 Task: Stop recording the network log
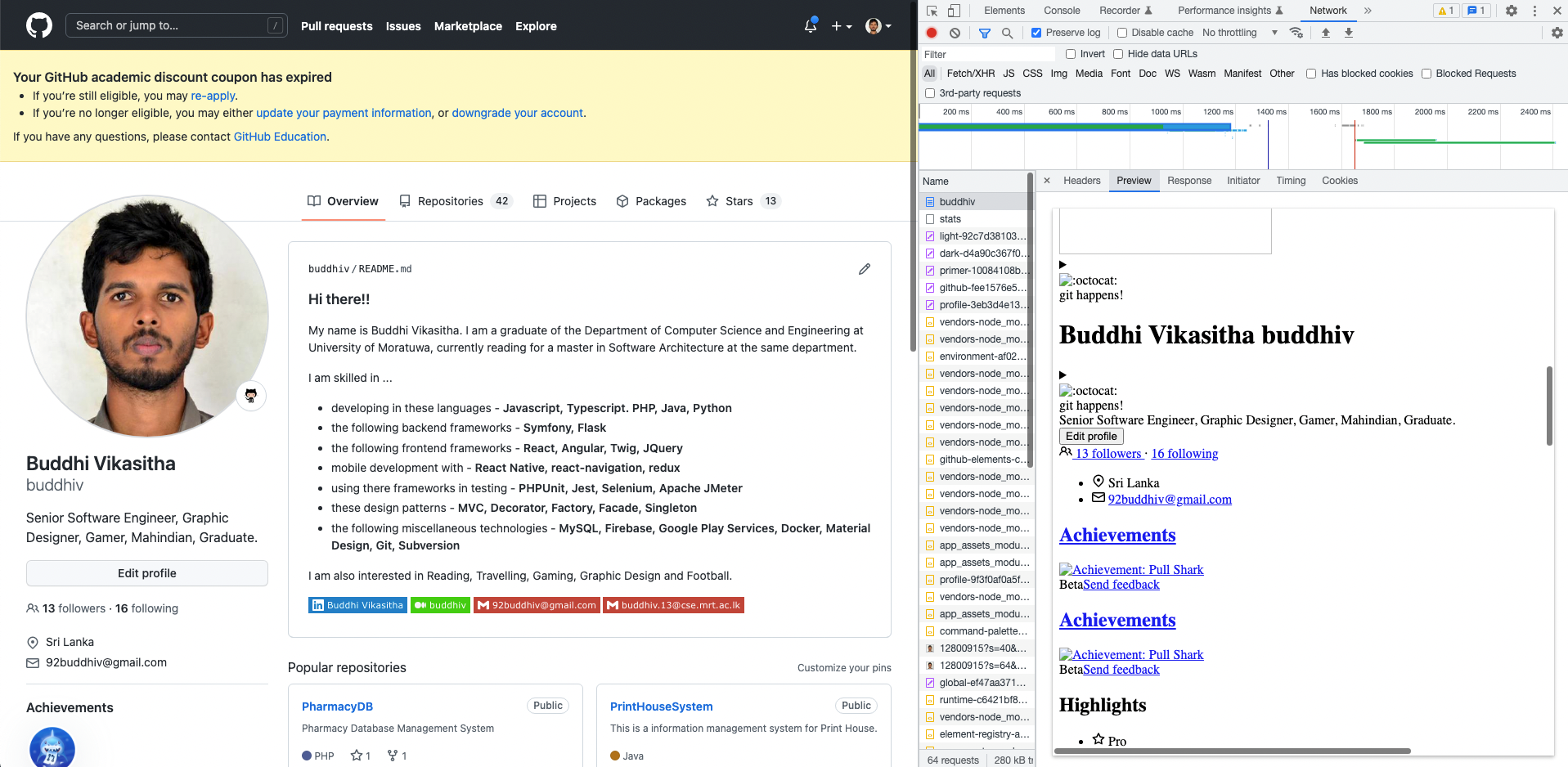point(932,33)
